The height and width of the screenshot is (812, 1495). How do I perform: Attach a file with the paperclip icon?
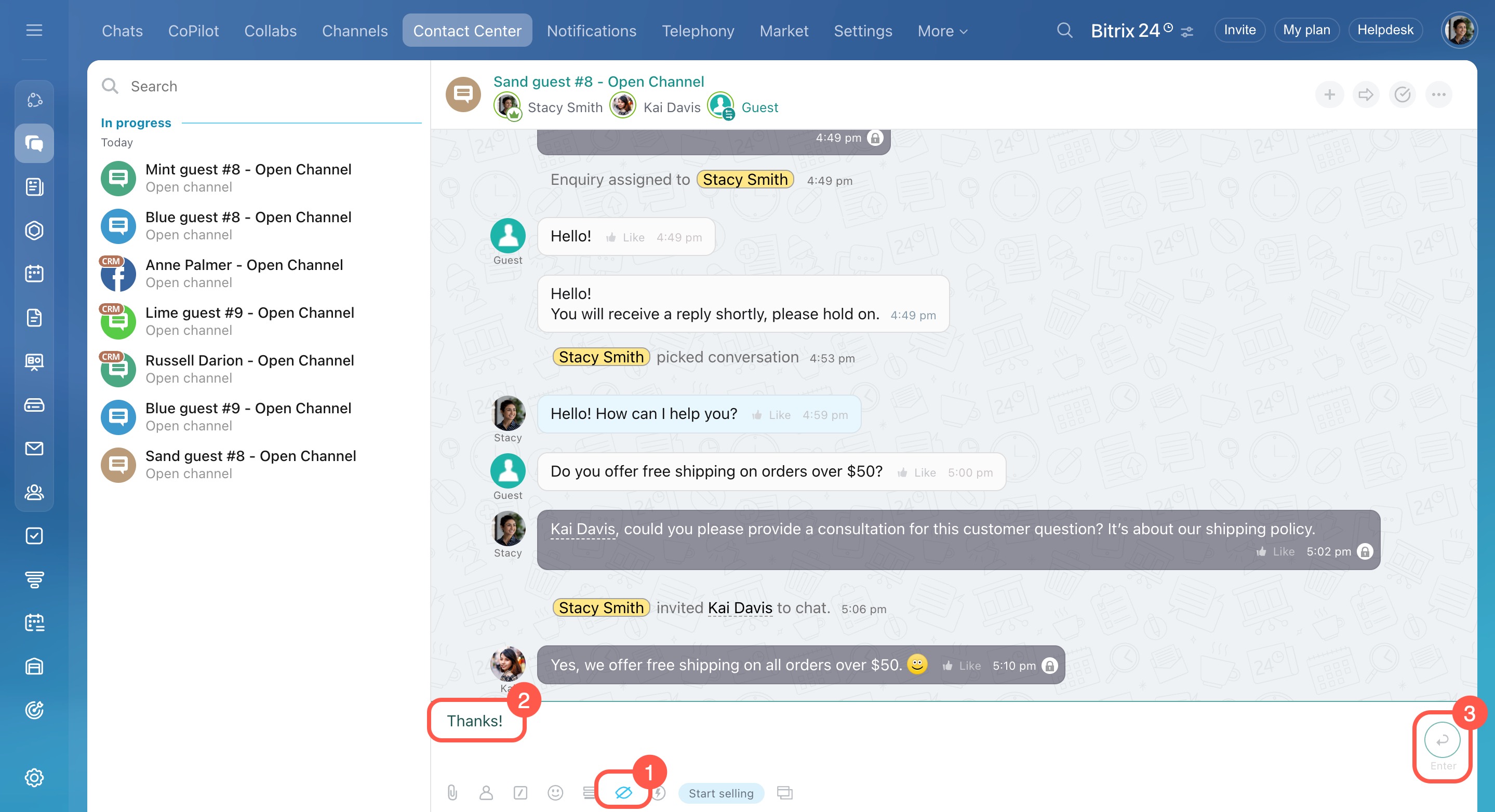[452, 793]
